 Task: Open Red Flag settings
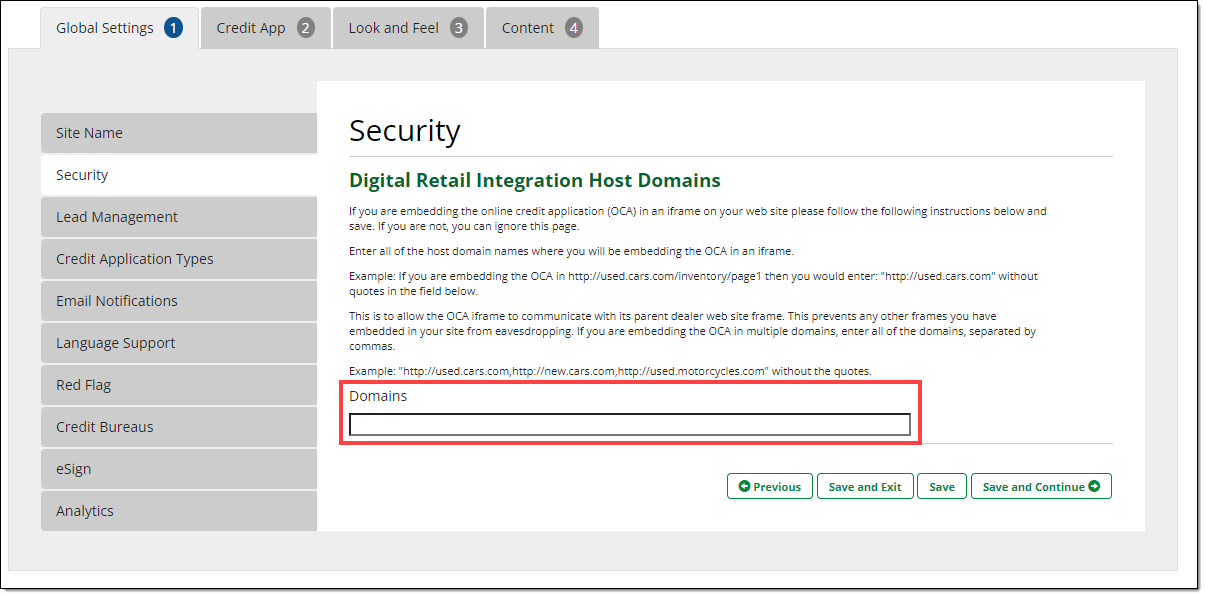tap(178, 385)
